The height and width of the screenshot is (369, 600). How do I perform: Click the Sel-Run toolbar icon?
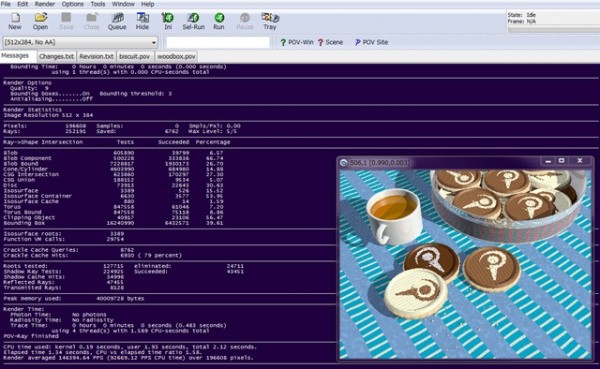pyautogui.click(x=193, y=21)
